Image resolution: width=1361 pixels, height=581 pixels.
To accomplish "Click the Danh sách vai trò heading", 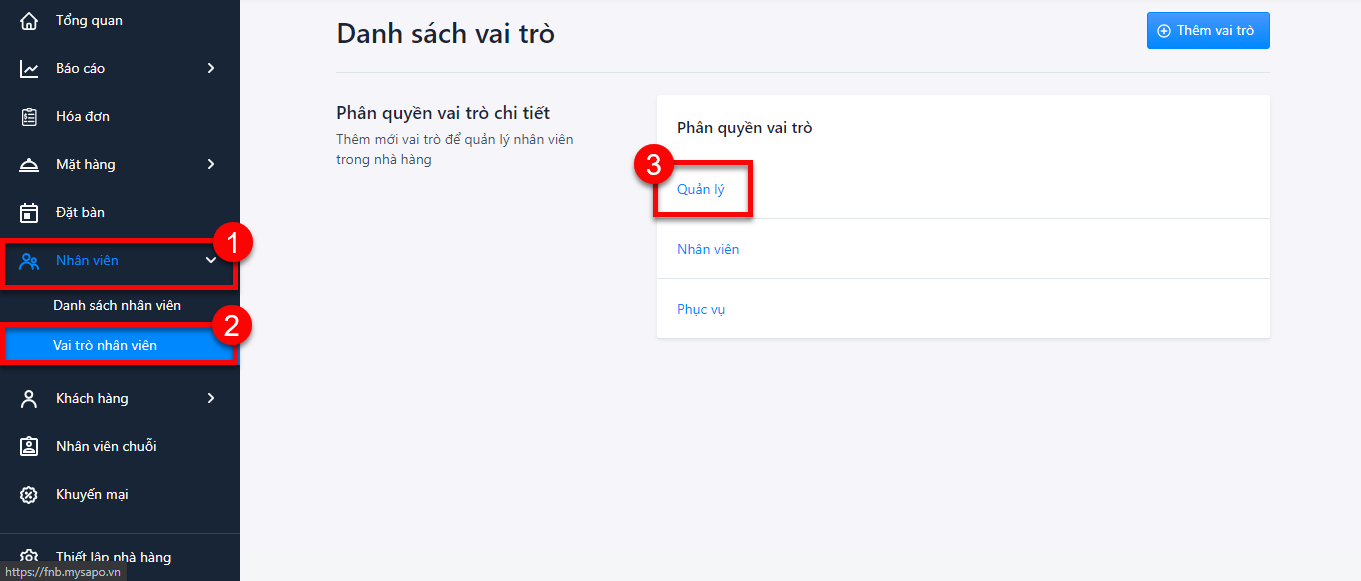I will coord(446,34).
